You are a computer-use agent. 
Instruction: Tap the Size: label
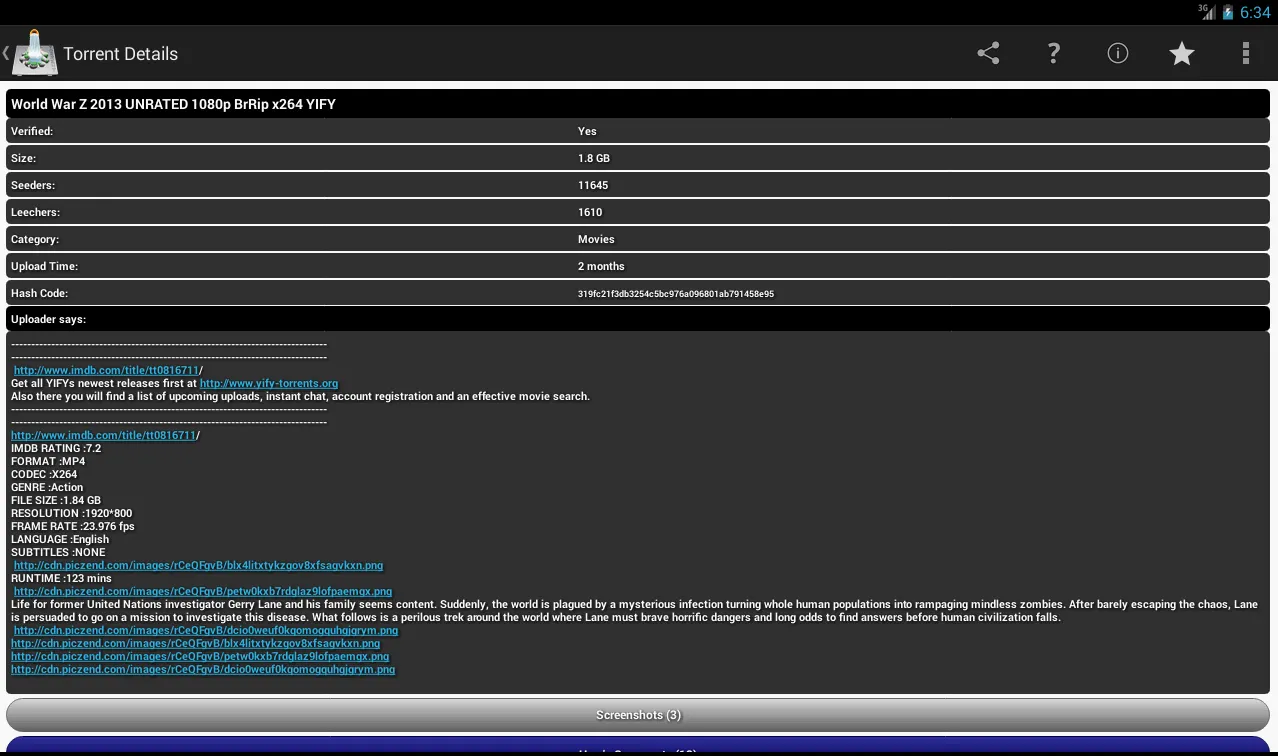pos(23,158)
